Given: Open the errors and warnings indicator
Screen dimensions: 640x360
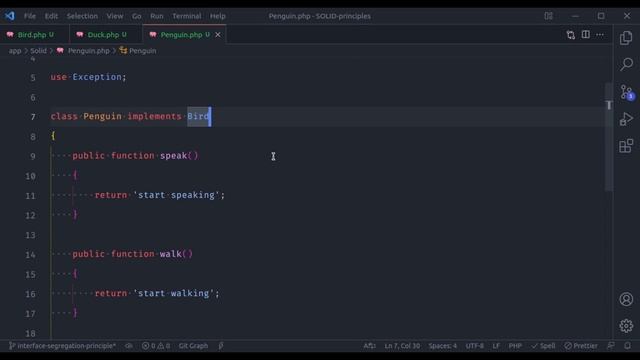Looking at the screenshot, I should click(156, 346).
